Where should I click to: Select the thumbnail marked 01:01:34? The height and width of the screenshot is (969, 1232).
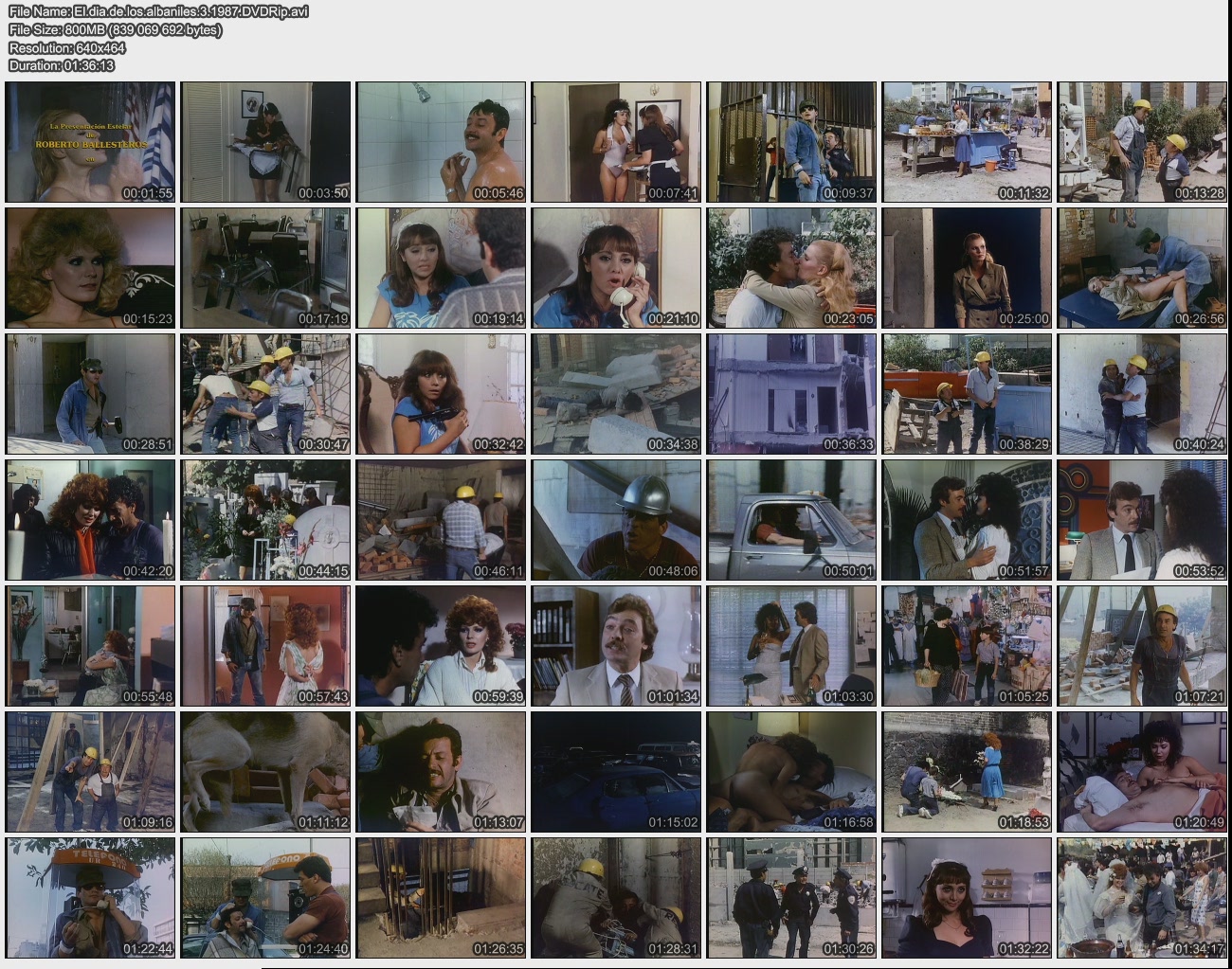click(616, 646)
